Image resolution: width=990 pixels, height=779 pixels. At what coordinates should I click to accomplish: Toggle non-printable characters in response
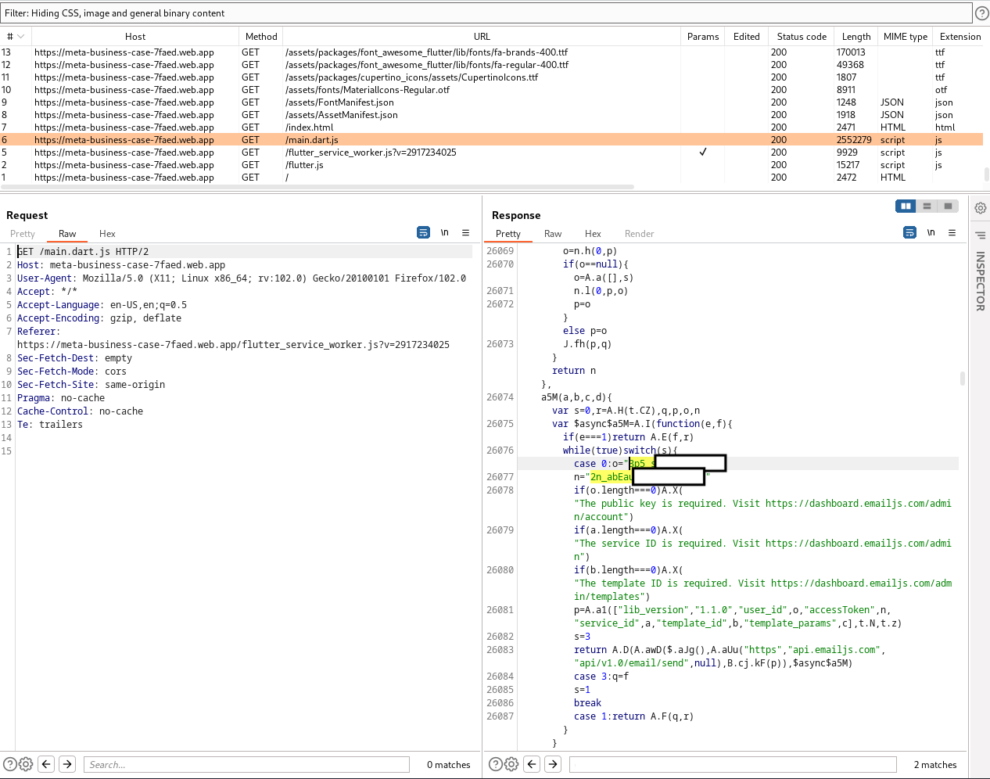click(x=931, y=233)
